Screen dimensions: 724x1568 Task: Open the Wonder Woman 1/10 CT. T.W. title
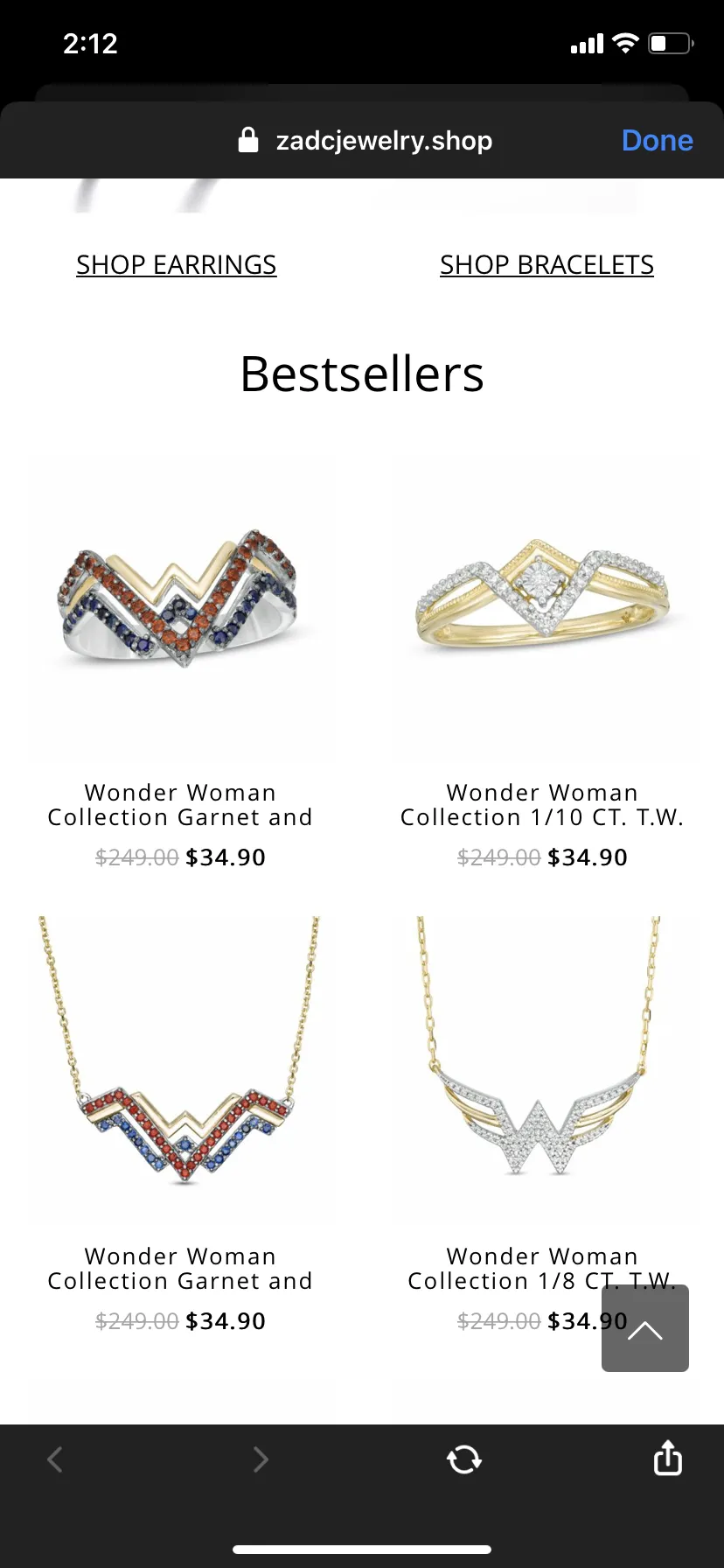(x=543, y=805)
